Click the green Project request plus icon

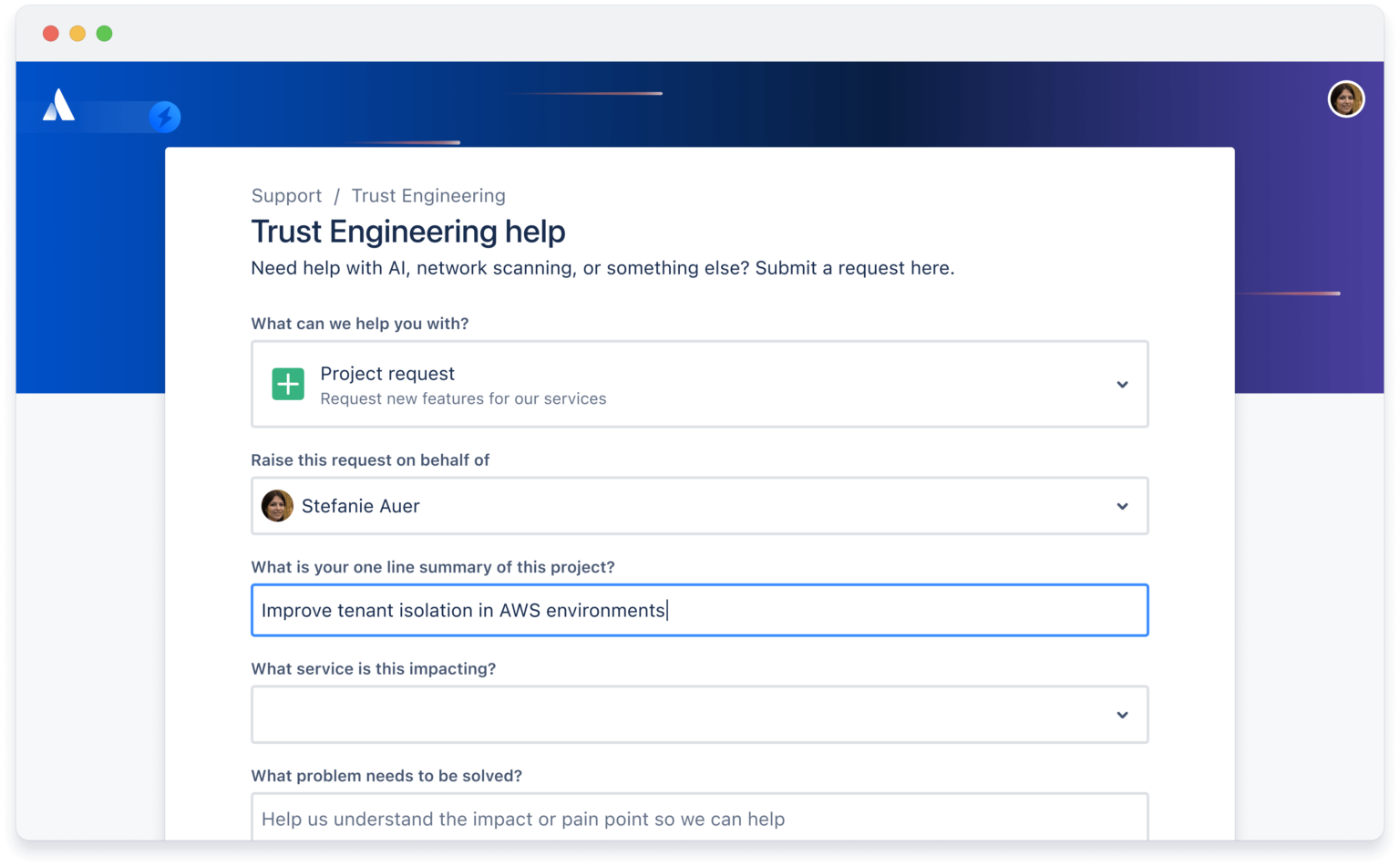[287, 384]
